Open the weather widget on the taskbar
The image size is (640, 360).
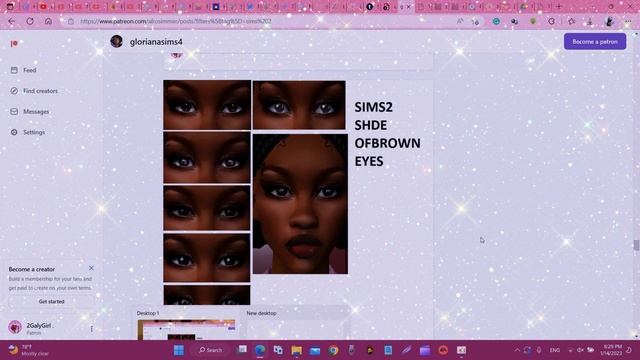tap(29, 350)
